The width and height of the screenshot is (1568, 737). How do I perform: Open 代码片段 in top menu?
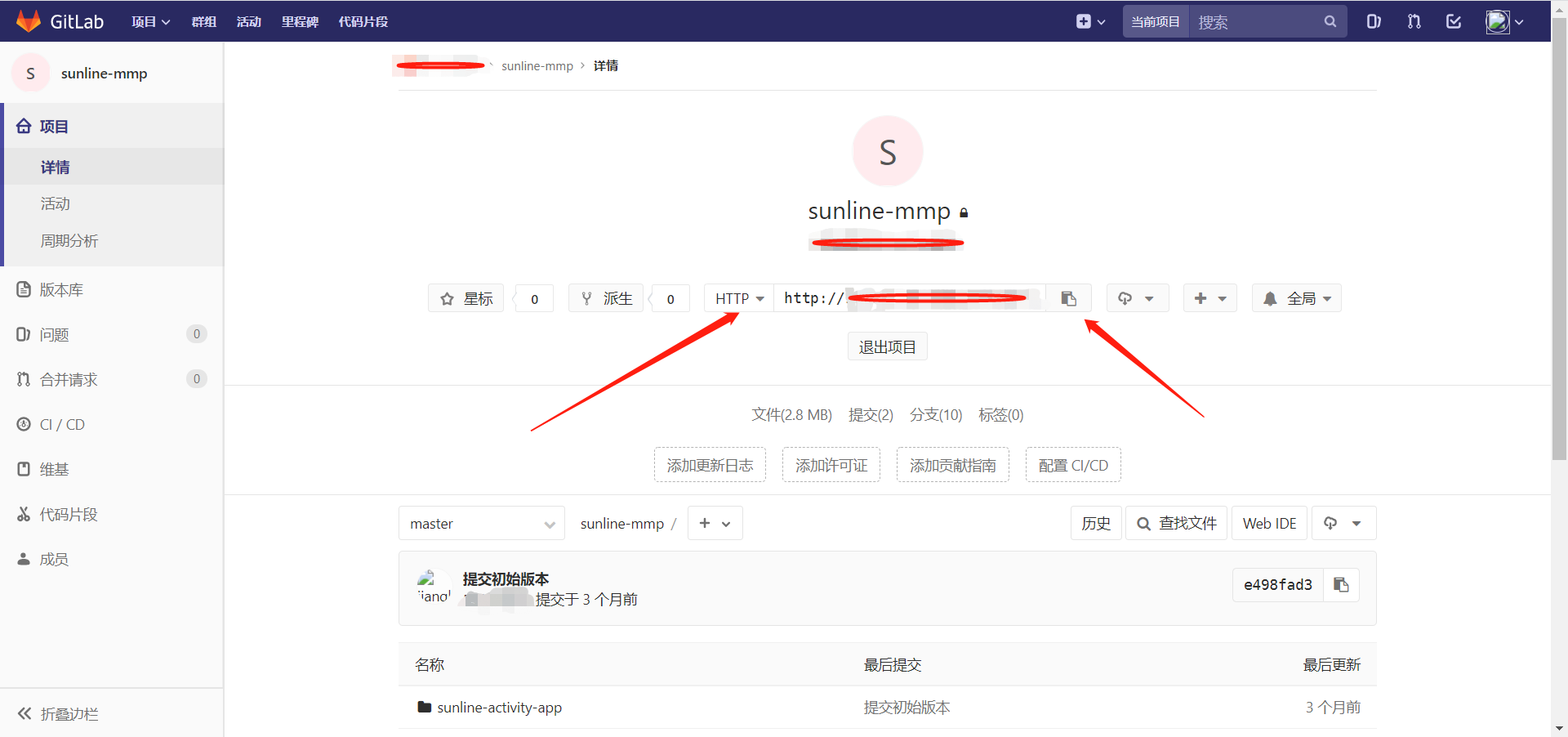click(363, 22)
